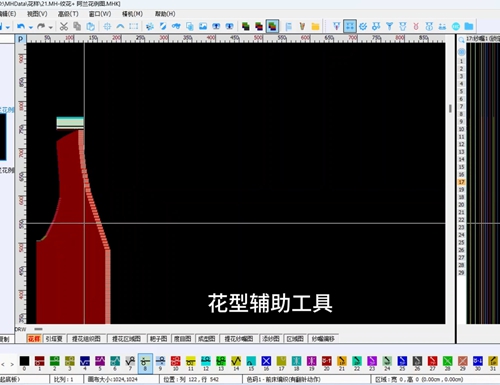The width and height of the screenshot is (500, 385).
Task: Select the dashed rectangle selection tool
Action: point(133,26)
